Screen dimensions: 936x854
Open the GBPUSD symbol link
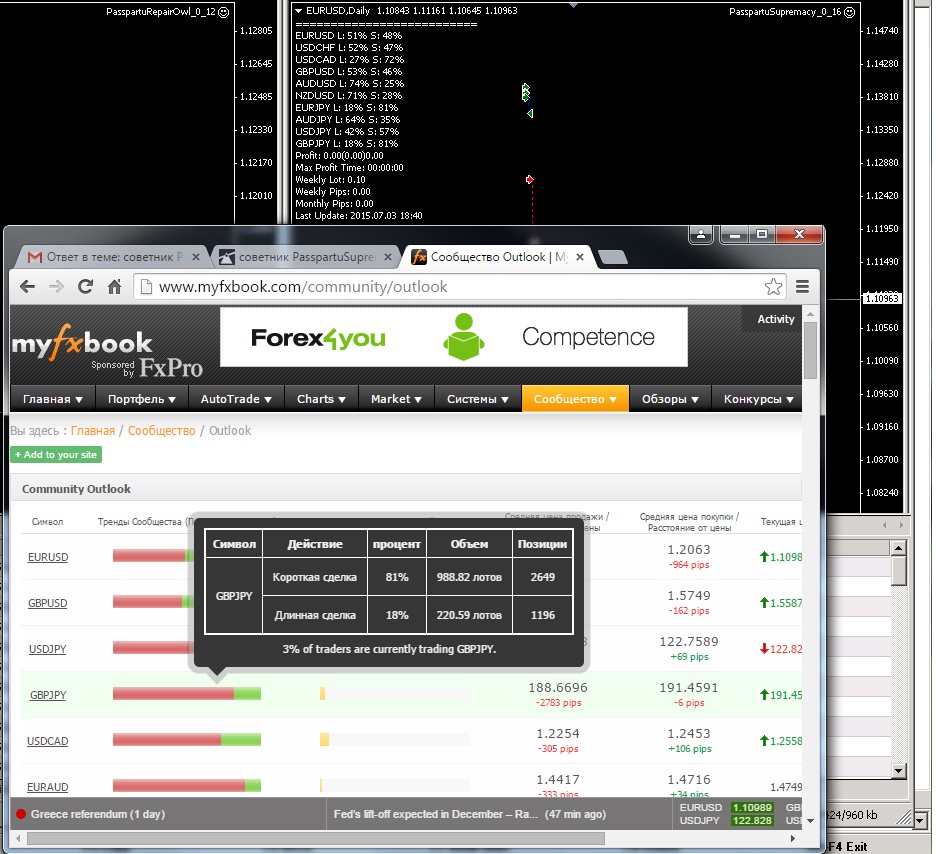(x=48, y=603)
